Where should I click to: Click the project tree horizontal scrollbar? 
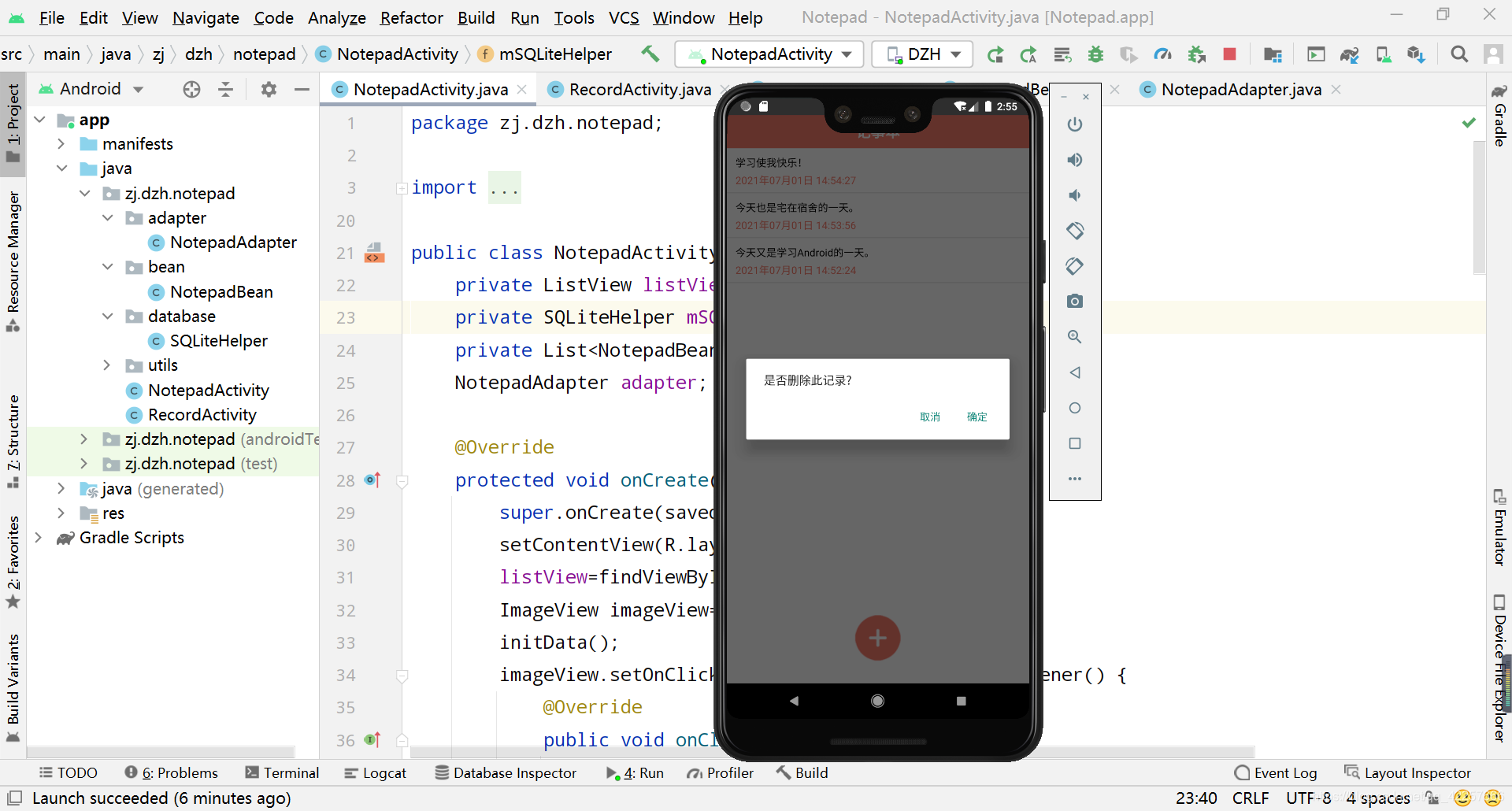[x=161, y=752]
